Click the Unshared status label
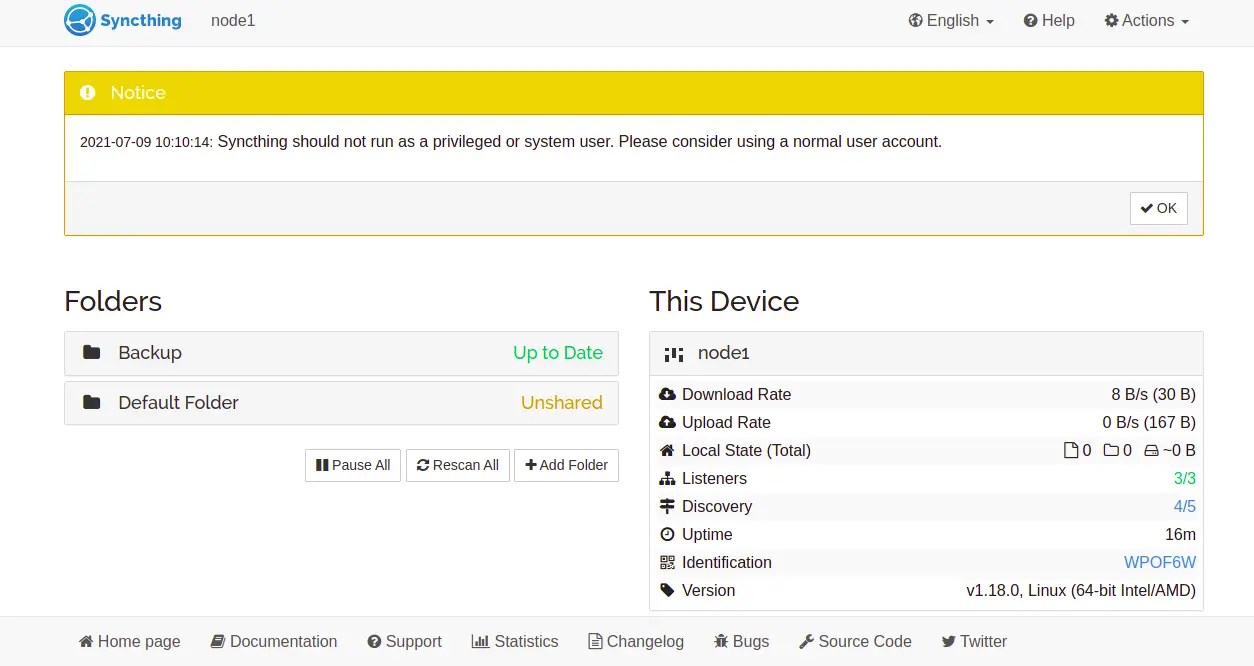 (x=562, y=403)
